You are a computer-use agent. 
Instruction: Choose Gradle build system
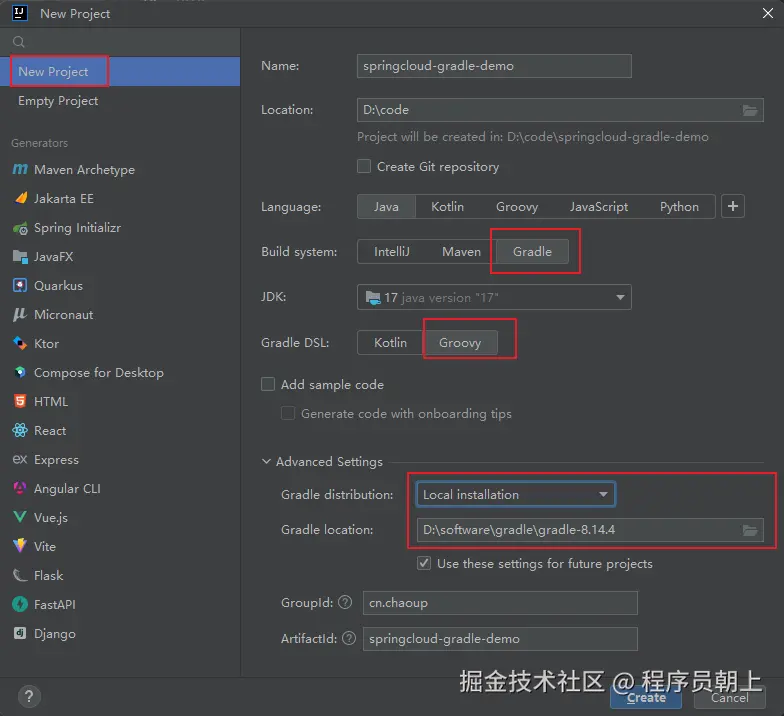point(532,252)
